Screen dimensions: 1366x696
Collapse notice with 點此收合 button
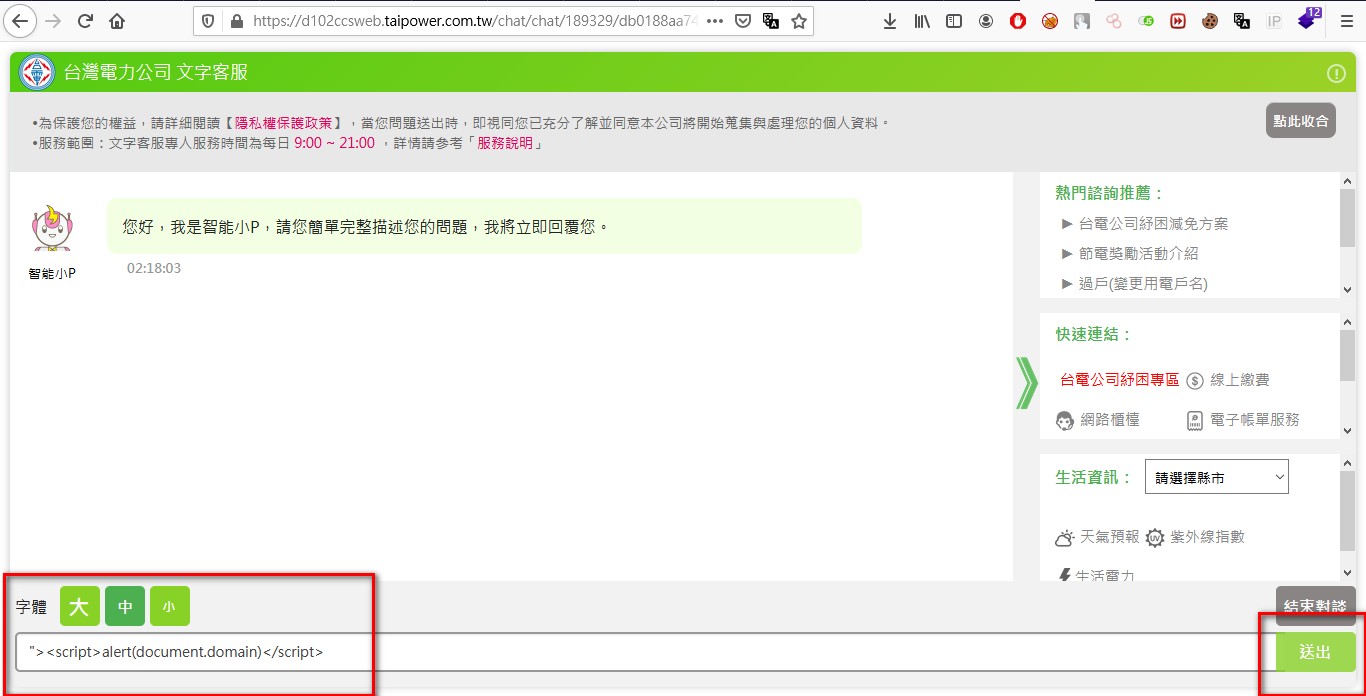(1300, 120)
